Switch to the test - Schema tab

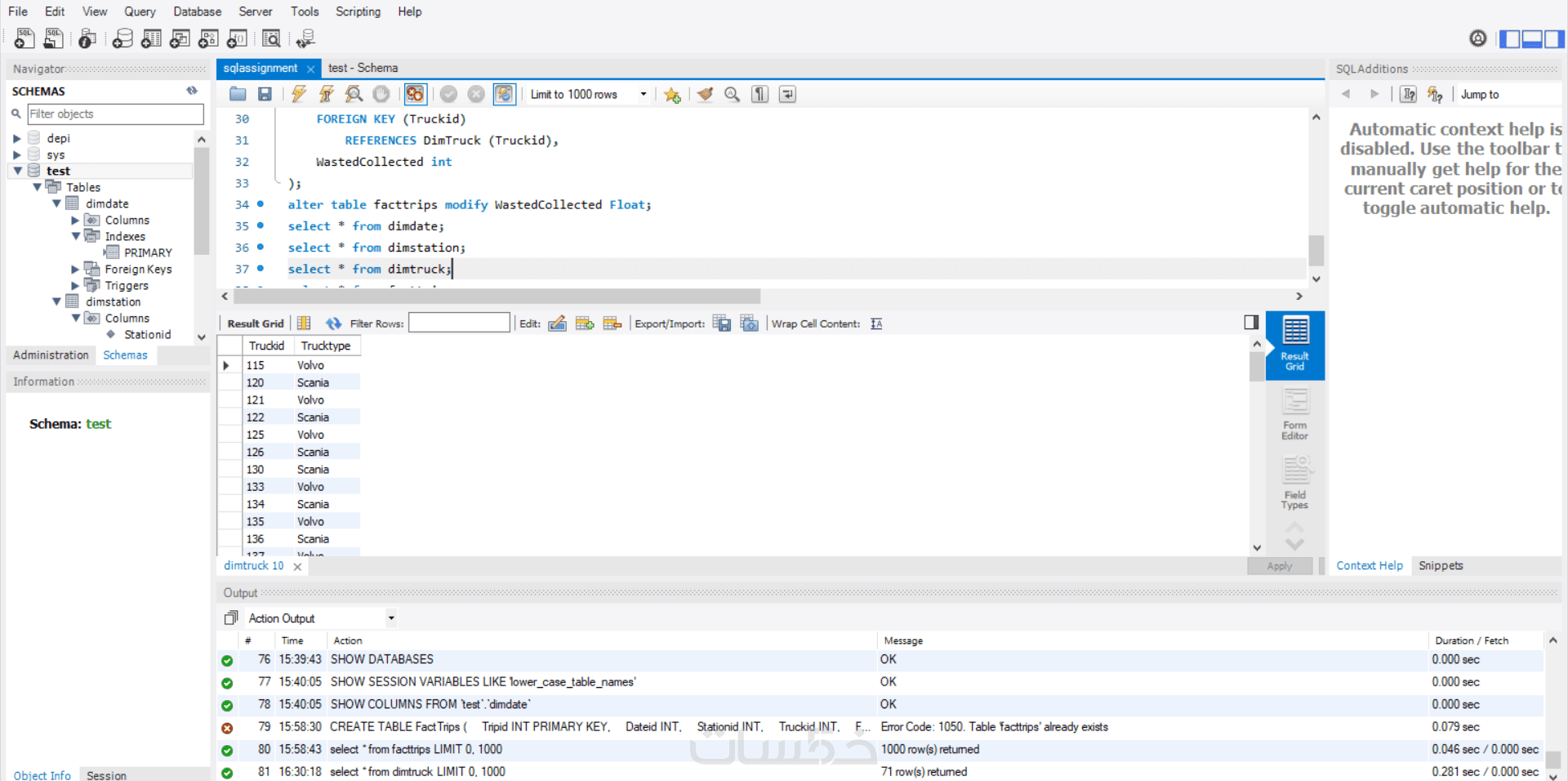point(363,68)
